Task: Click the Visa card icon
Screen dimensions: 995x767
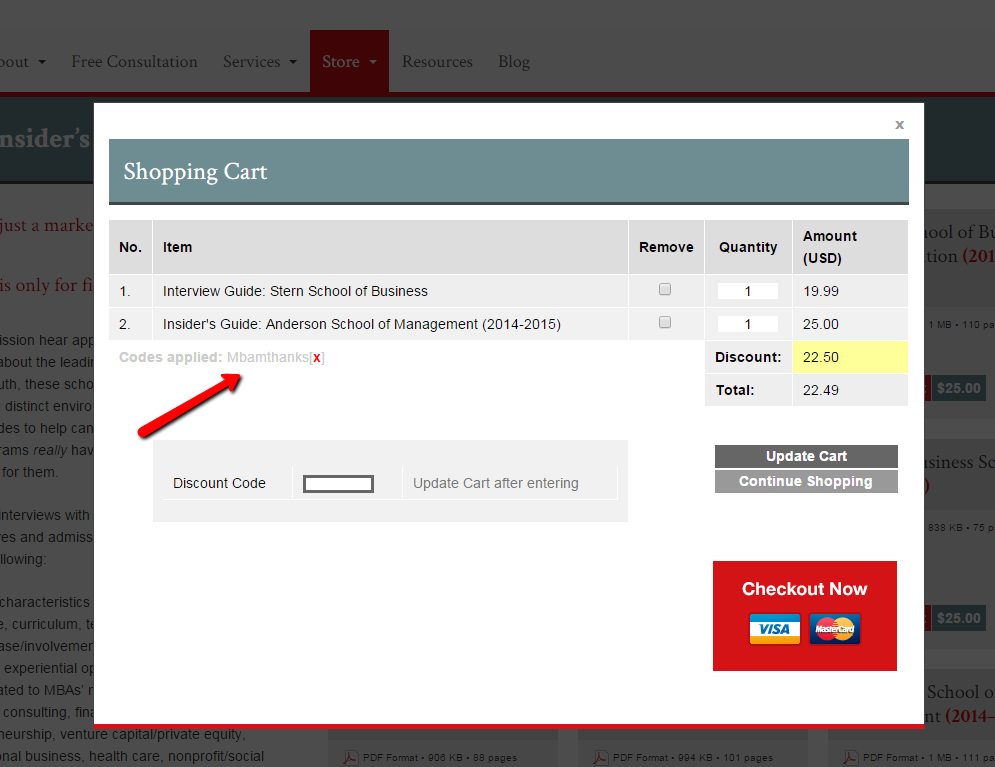Action: 774,629
